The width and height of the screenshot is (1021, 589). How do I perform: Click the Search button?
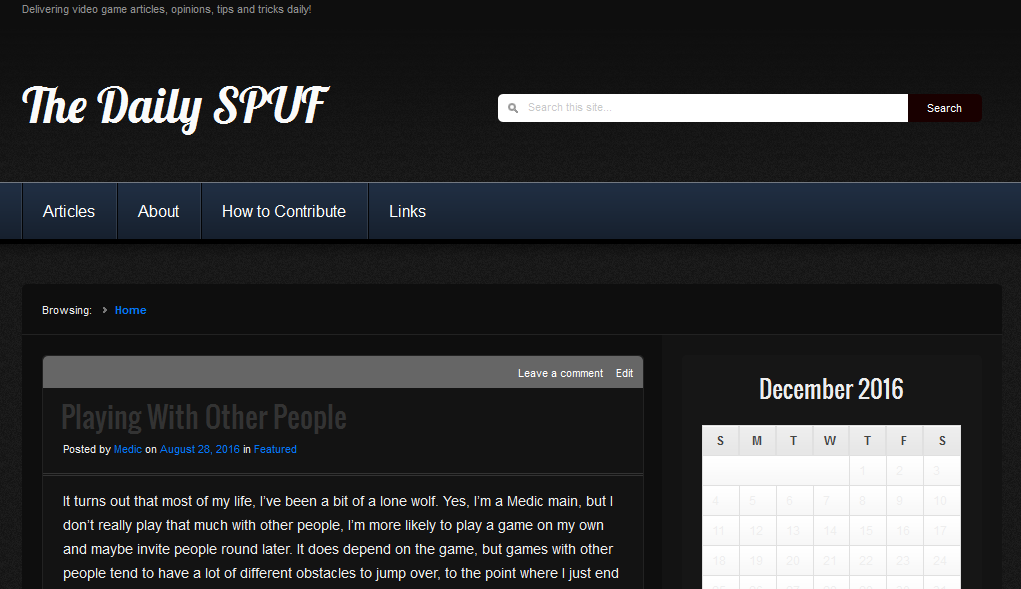coord(944,108)
